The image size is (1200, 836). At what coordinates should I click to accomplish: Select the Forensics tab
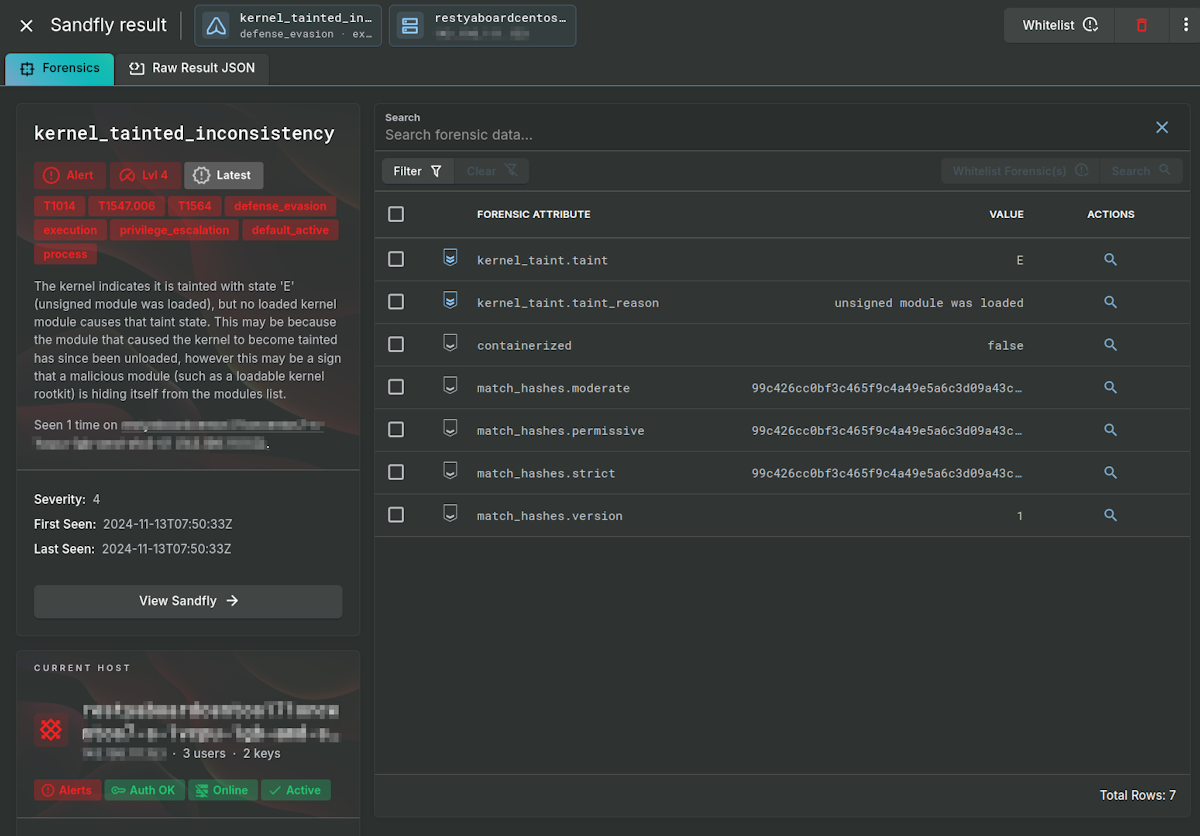[x=59, y=68]
